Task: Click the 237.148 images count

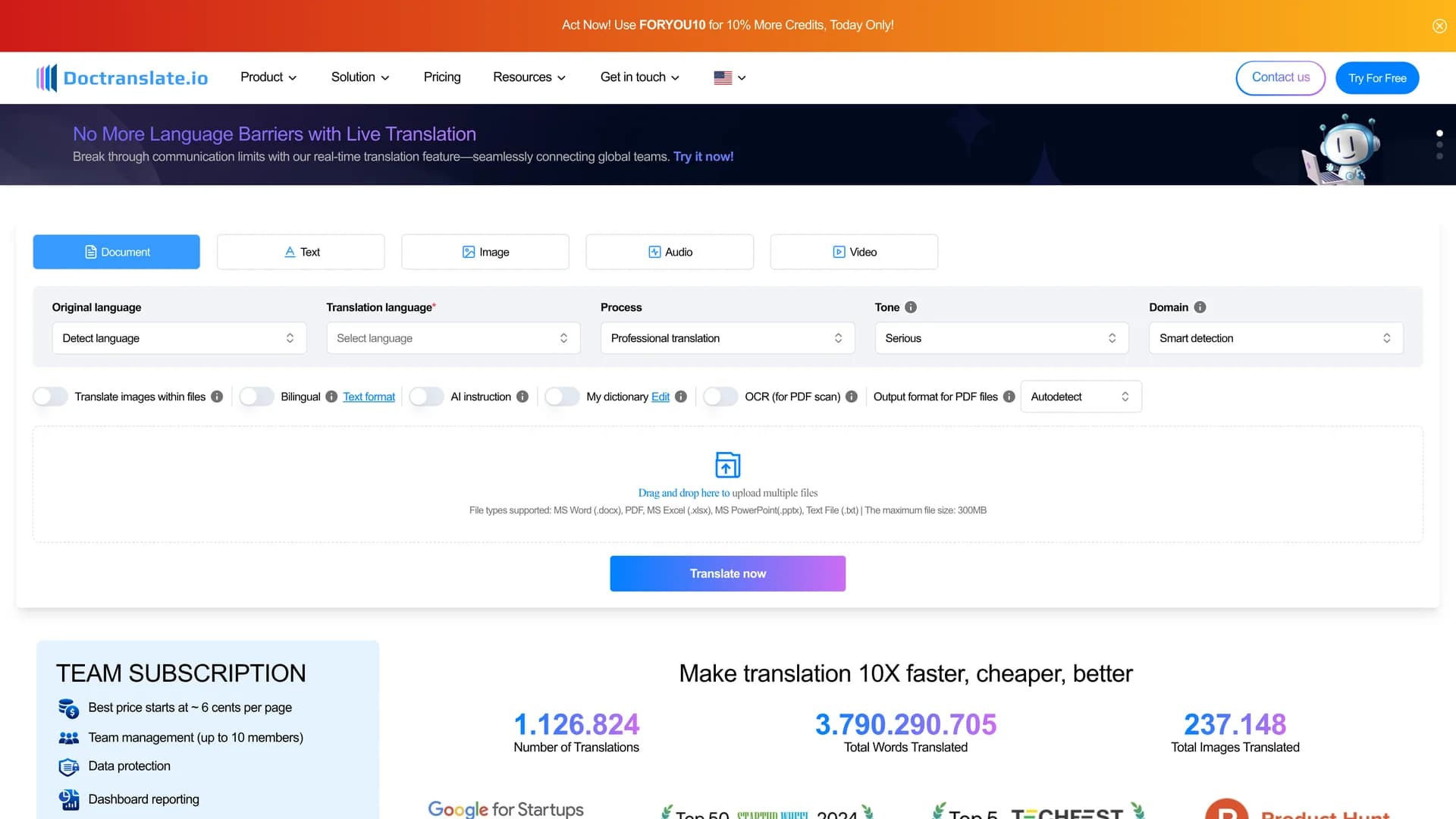Action: 1235,725
